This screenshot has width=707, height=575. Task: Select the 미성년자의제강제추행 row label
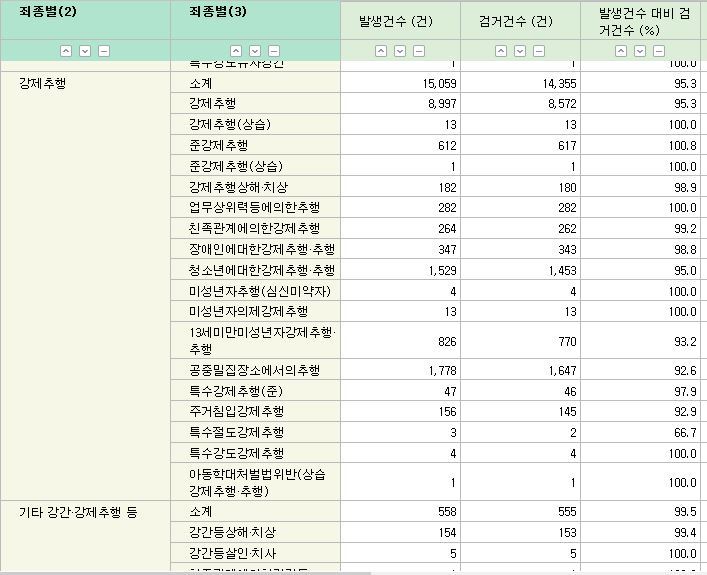click(248, 311)
